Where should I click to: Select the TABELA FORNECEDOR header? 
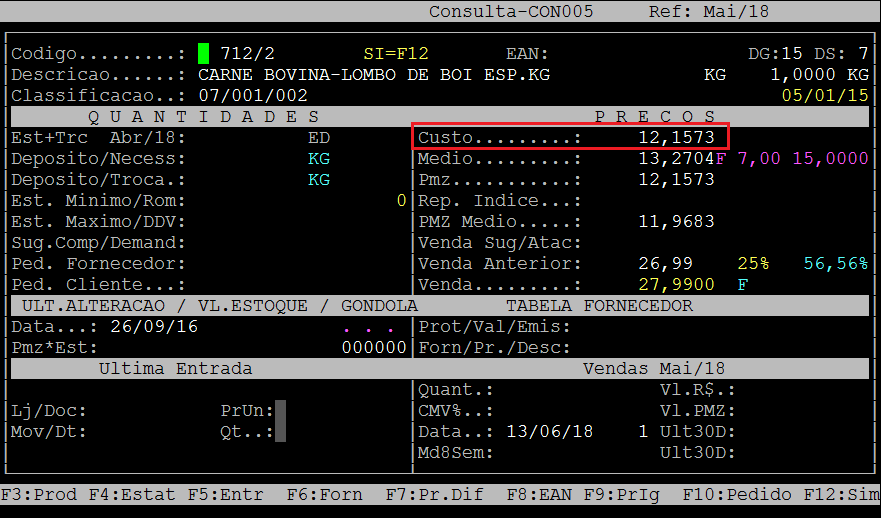(599, 306)
